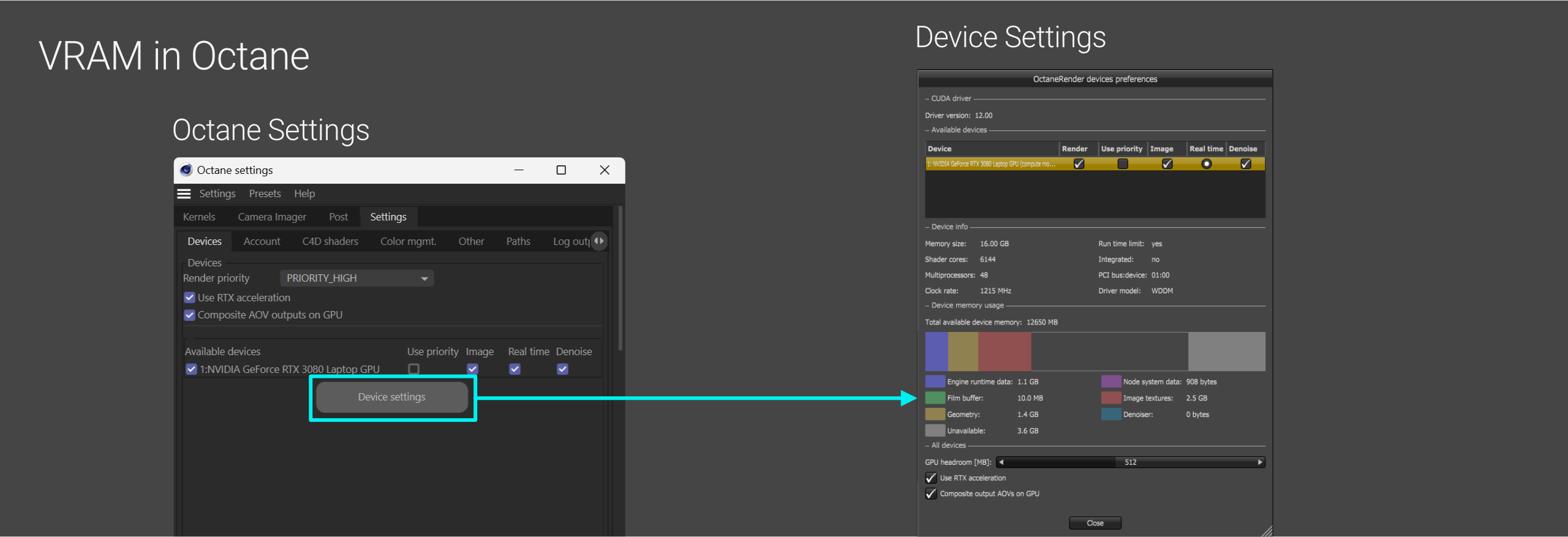The image size is (1568, 537).
Task: Close the Octane settings window
Action: 605,170
